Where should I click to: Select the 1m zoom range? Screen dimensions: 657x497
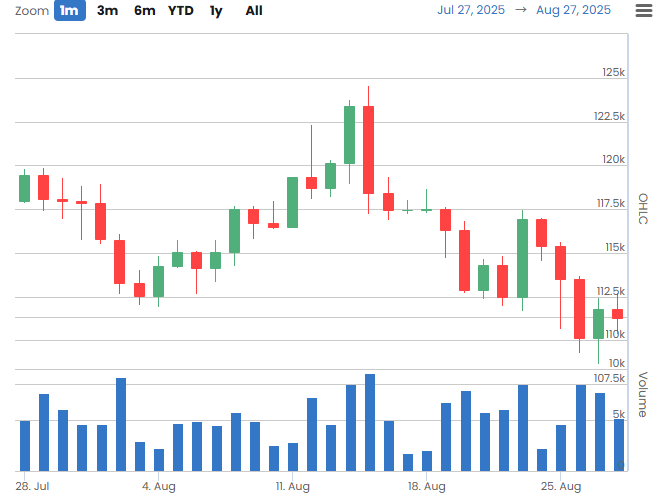point(70,10)
